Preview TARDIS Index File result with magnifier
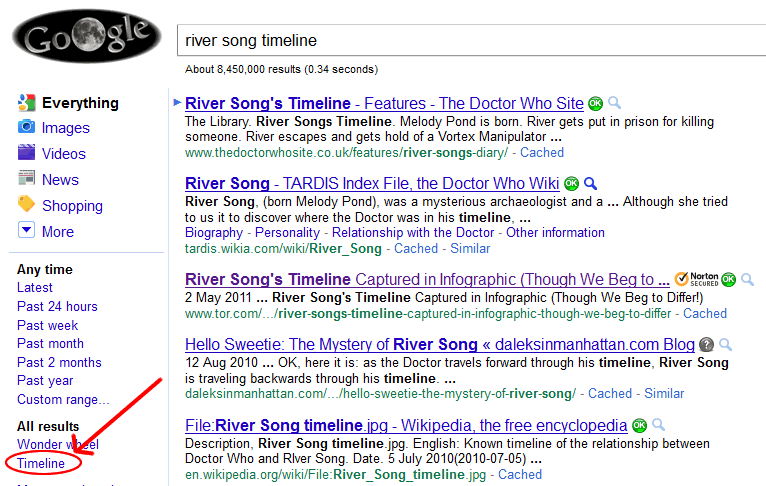766x486 pixels. pyautogui.click(x=591, y=183)
